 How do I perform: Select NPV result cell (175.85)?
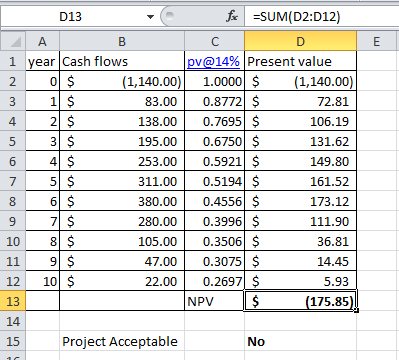click(300, 301)
